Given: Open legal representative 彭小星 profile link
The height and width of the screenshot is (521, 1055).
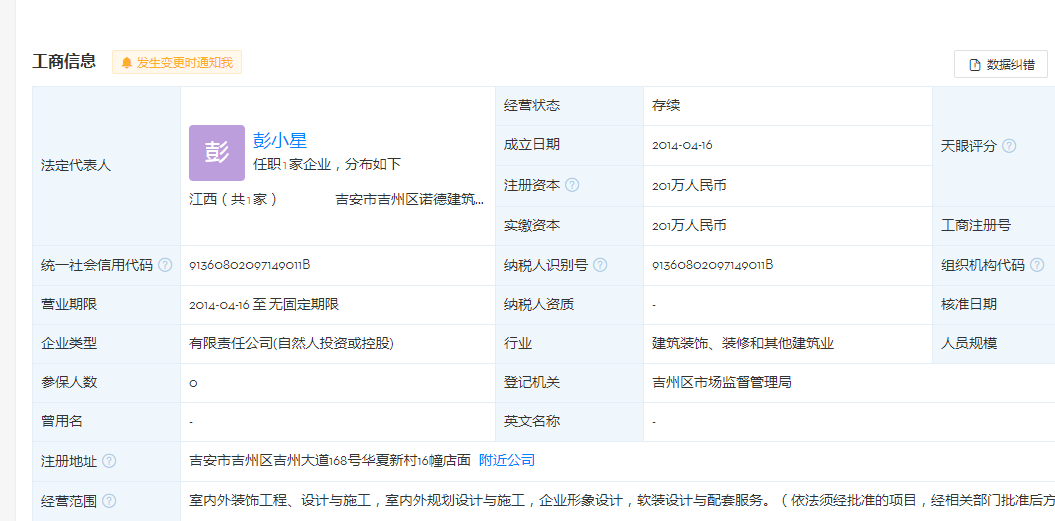Looking at the screenshot, I should [280, 141].
